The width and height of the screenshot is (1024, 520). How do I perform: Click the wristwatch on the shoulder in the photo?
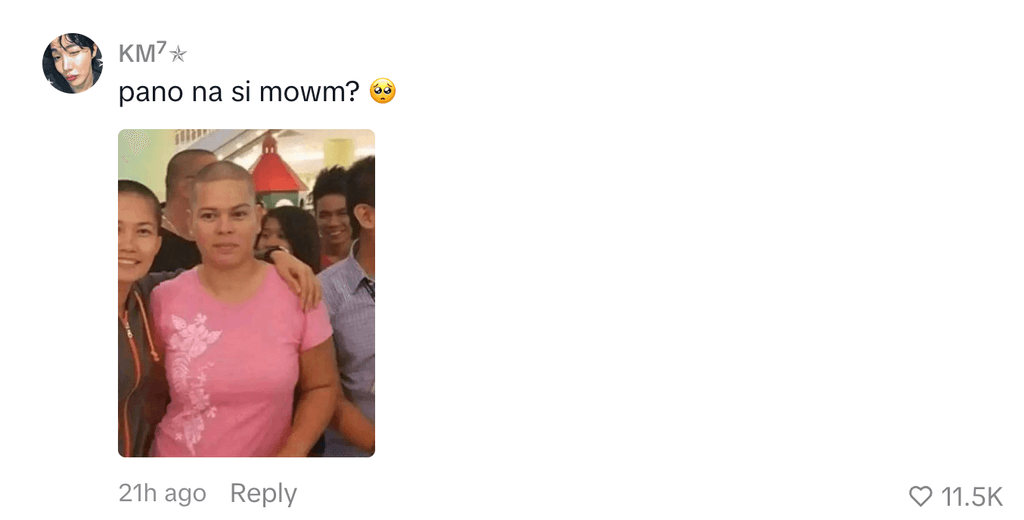tap(275, 252)
